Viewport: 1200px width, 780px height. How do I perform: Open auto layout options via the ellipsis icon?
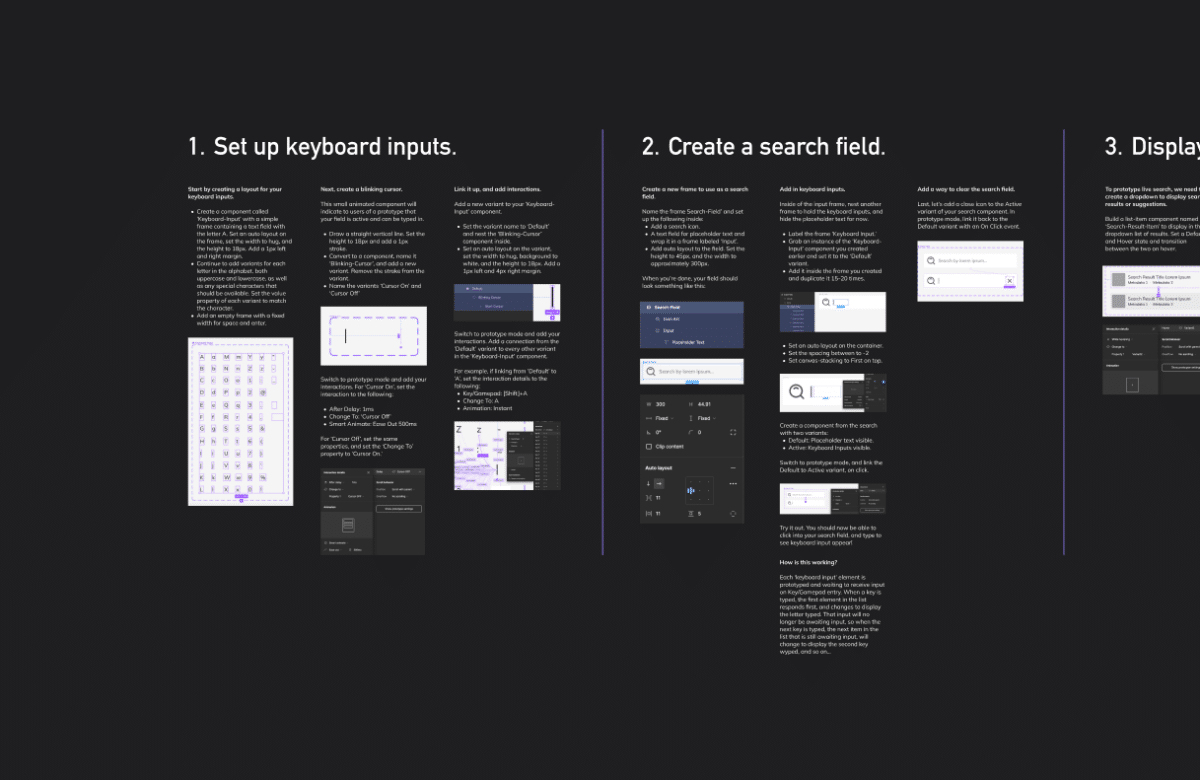[732, 483]
